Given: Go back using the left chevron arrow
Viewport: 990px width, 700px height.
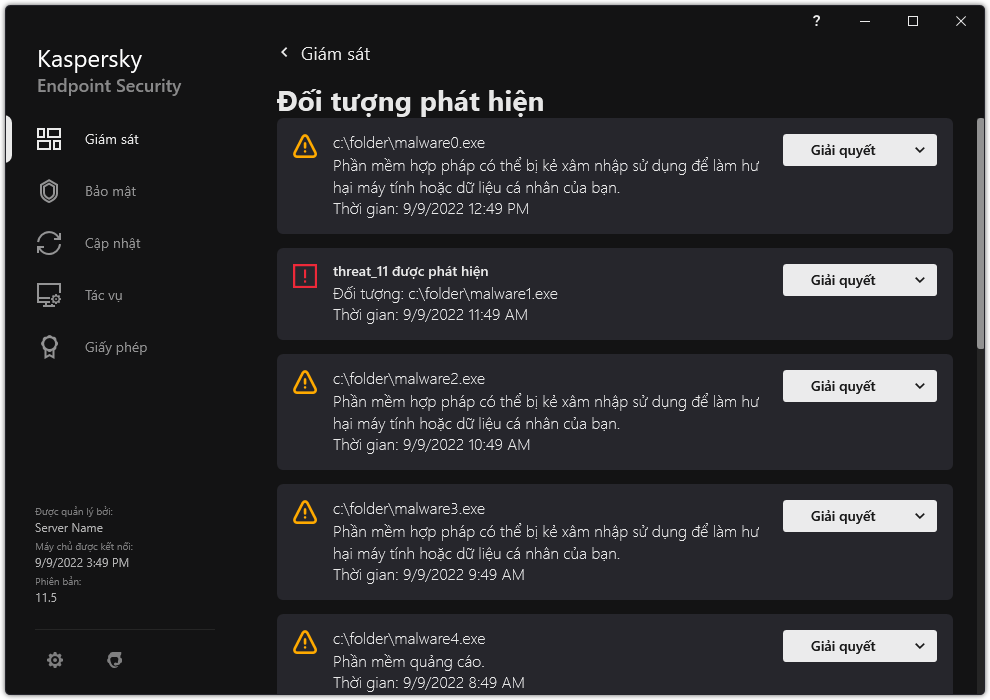Looking at the screenshot, I should point(284,53).
